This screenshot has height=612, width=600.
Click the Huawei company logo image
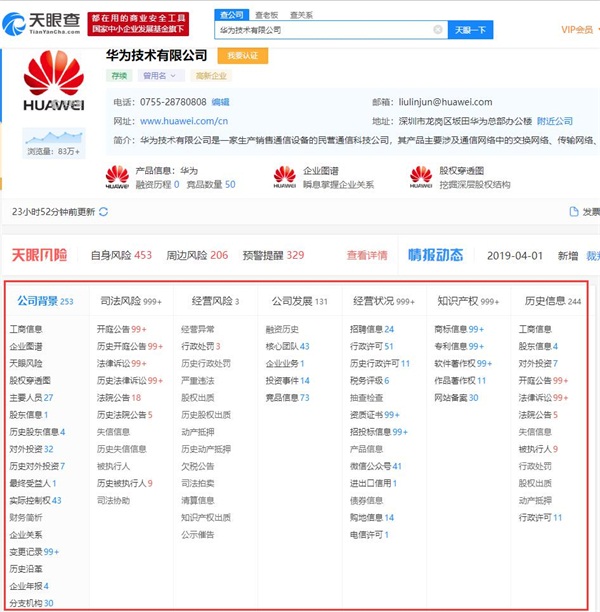click(54, 81)
